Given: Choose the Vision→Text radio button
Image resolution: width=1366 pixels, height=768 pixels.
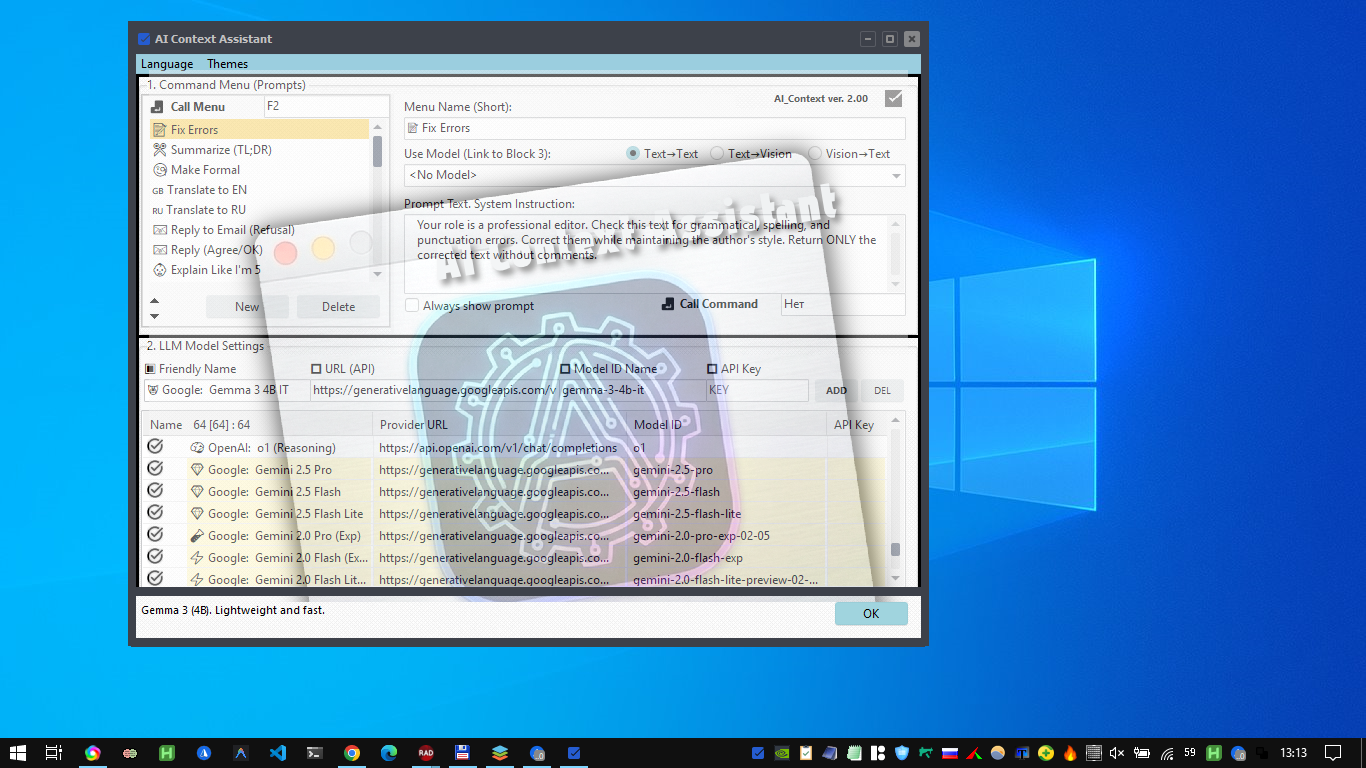Looking at the screenshot, I should [815, 154].
